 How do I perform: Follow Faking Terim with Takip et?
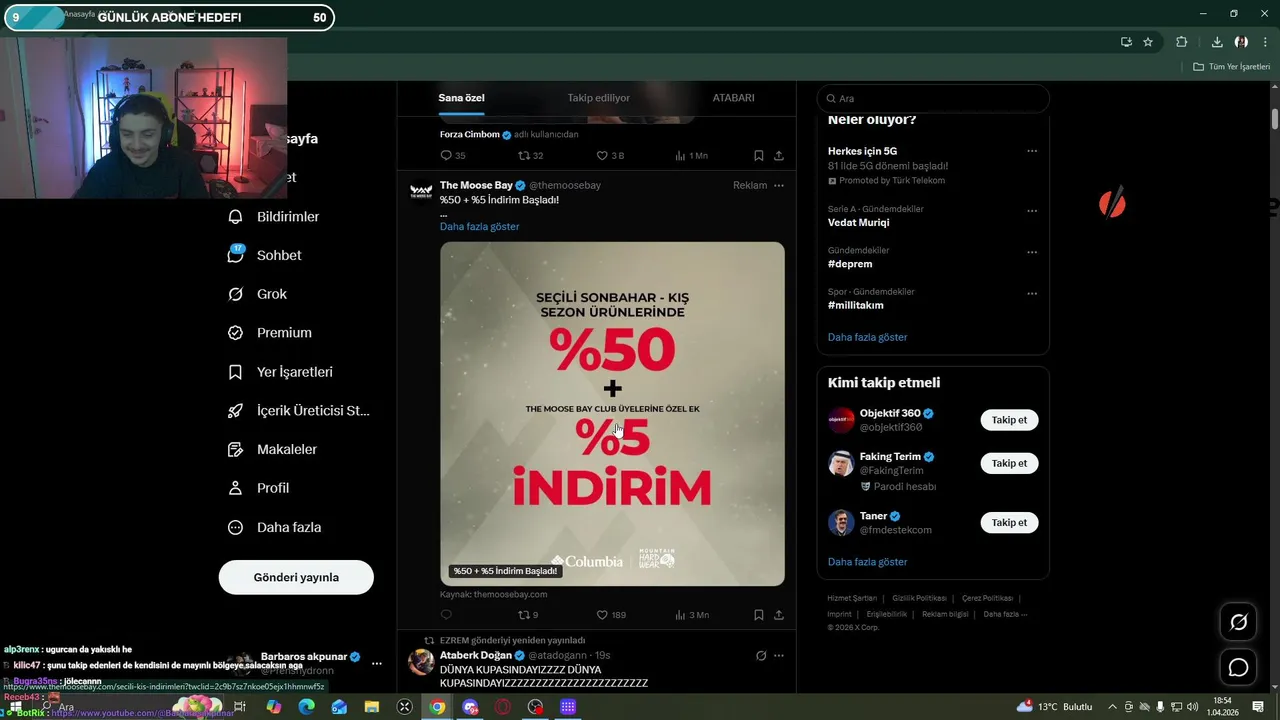(1009, 463)
